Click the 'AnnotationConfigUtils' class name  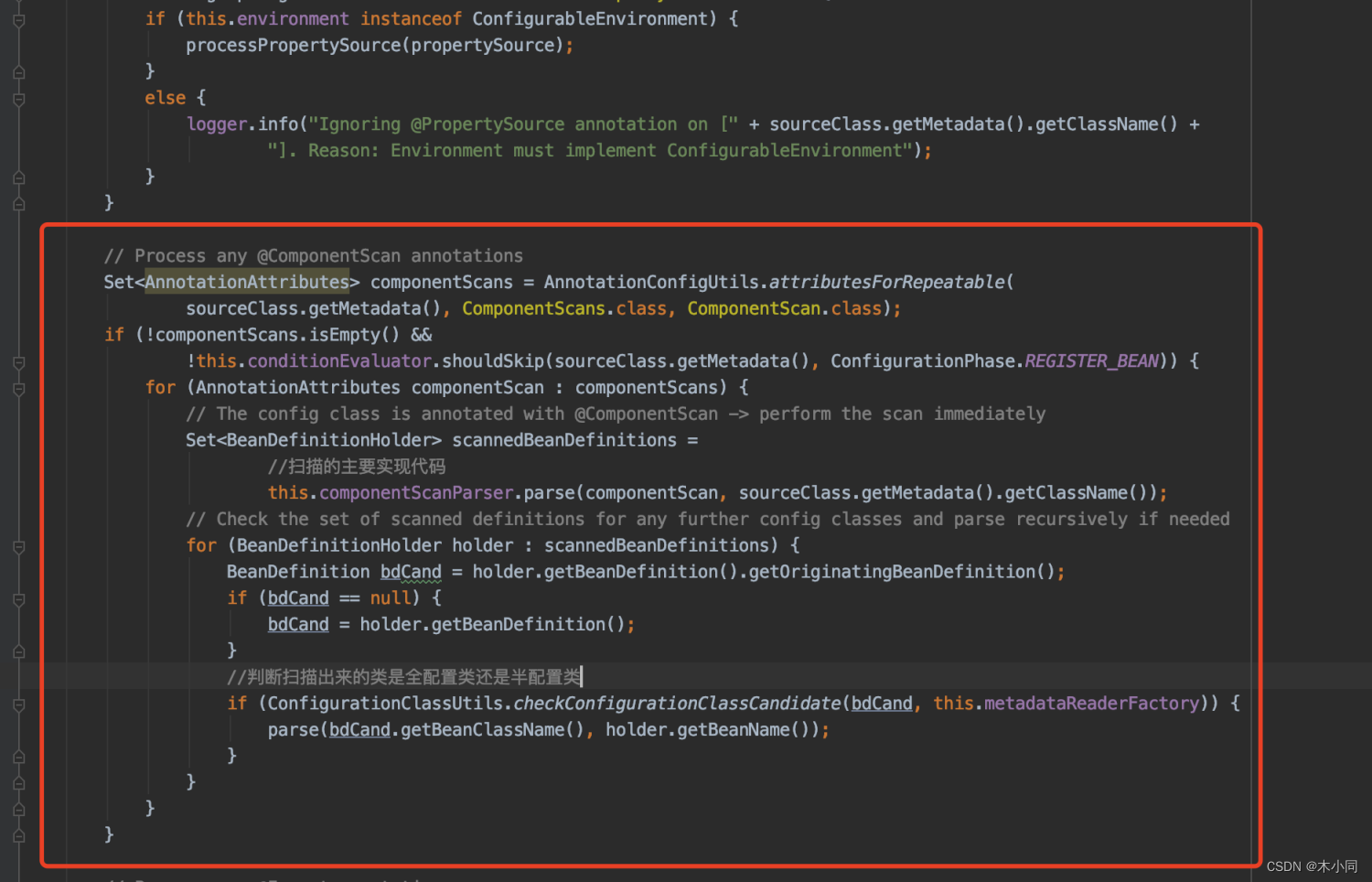coord(651,283)
